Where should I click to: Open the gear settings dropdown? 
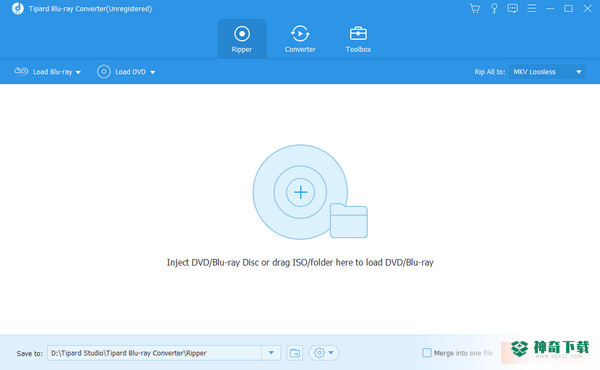[x=324, y=353]
